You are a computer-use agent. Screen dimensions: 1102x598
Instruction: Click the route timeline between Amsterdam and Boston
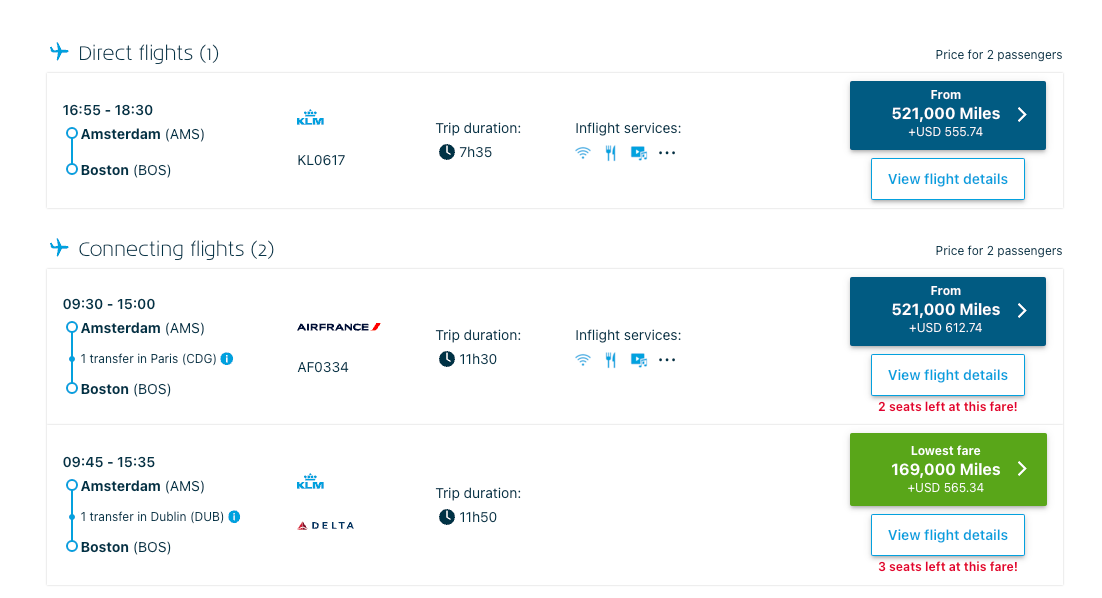(71, 151)
